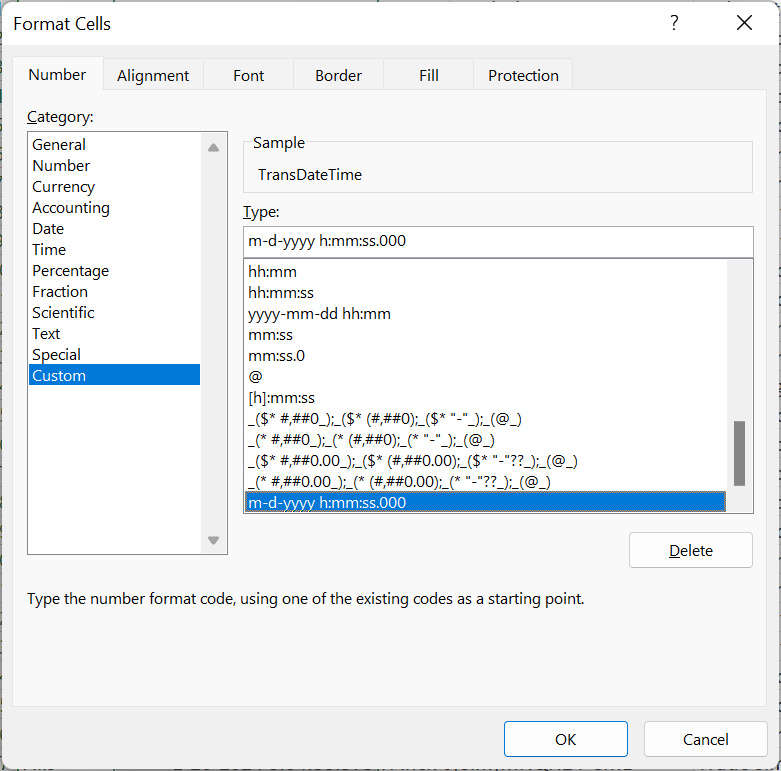Screen dimensions: 781x771
Task: Click the Help question mark icon
Action: [x=675, y=23]
